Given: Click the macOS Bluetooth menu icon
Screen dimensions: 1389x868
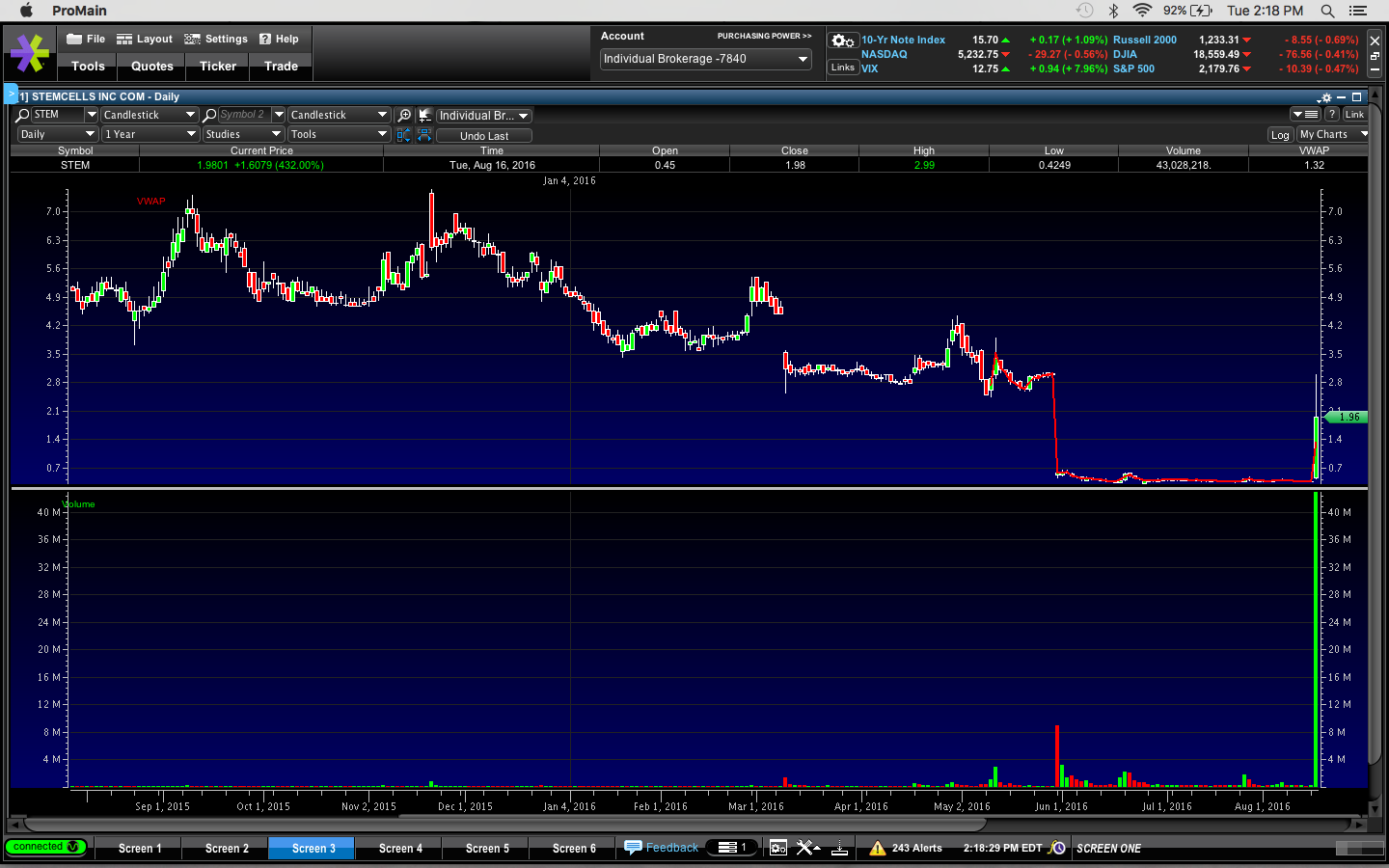Looking at the screenshot, I should click(x=1113, y=11).
